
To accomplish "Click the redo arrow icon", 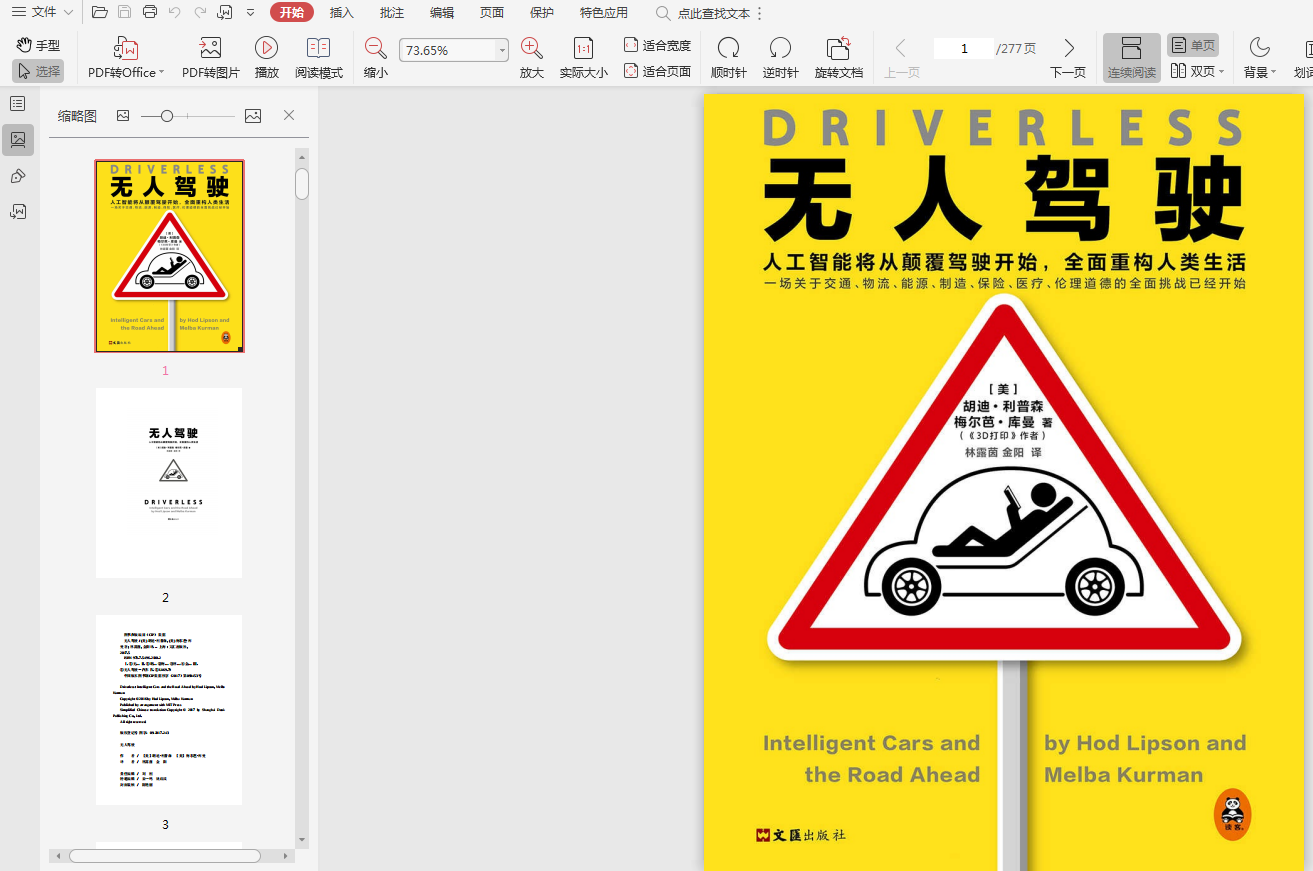I will click(200, 12).
